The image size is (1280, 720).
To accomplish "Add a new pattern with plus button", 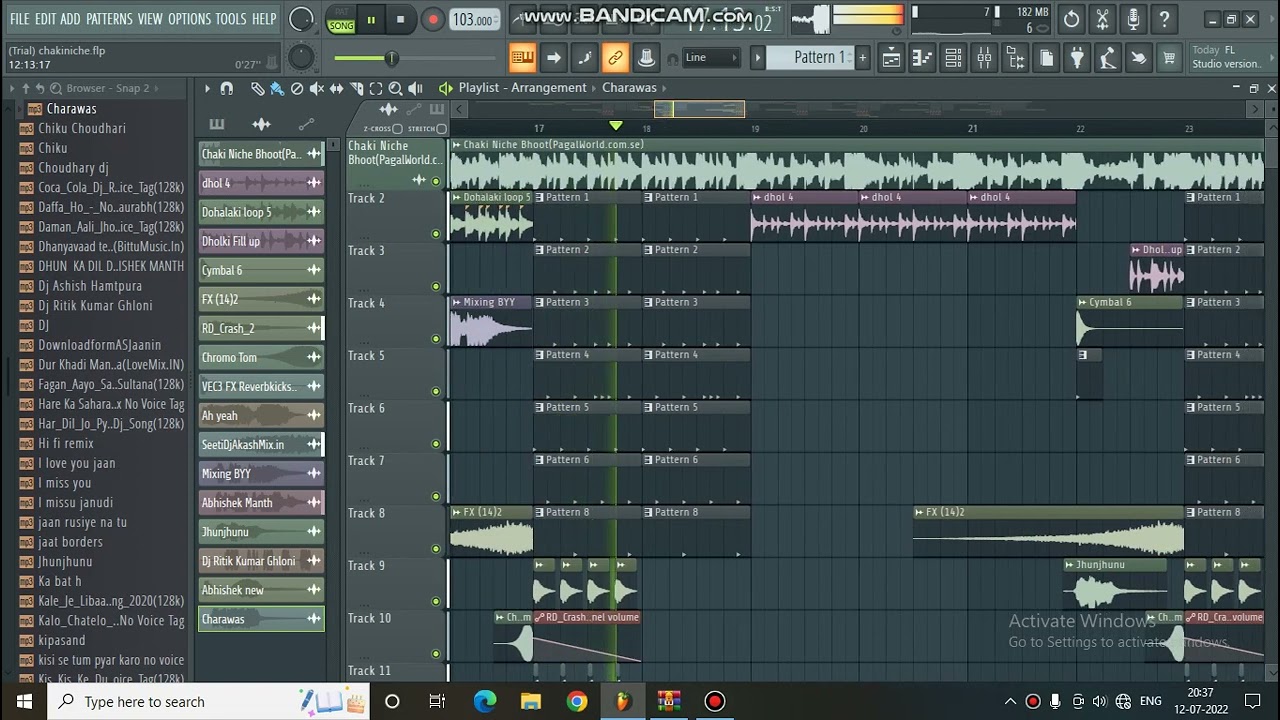I will [862, 58].
